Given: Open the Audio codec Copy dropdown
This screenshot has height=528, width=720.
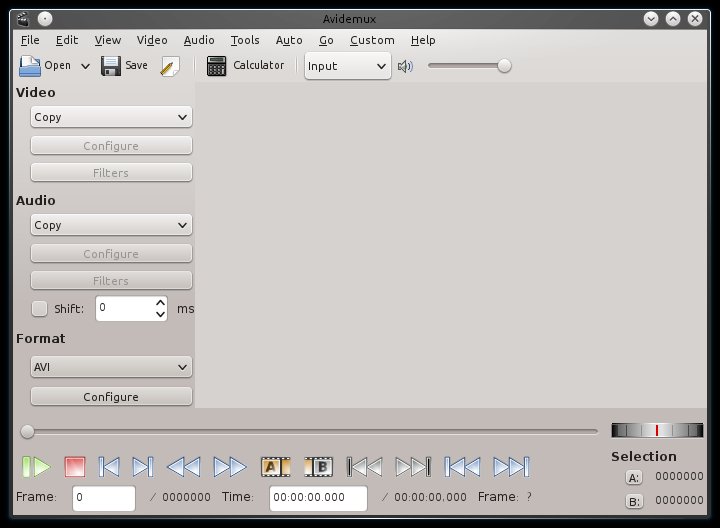Looking at the screenshot, I should tap(111, 225).
